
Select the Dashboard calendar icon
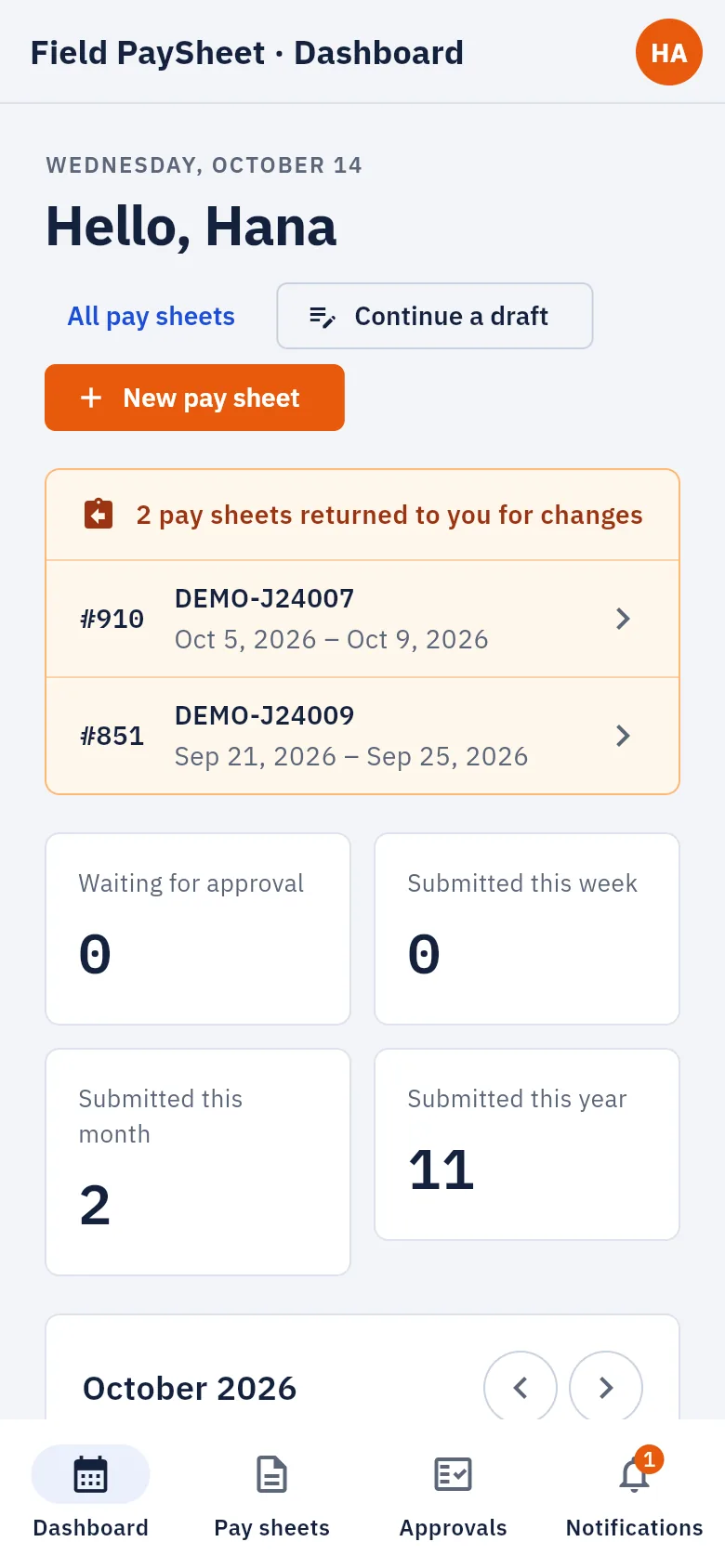tap(90, 1474)
